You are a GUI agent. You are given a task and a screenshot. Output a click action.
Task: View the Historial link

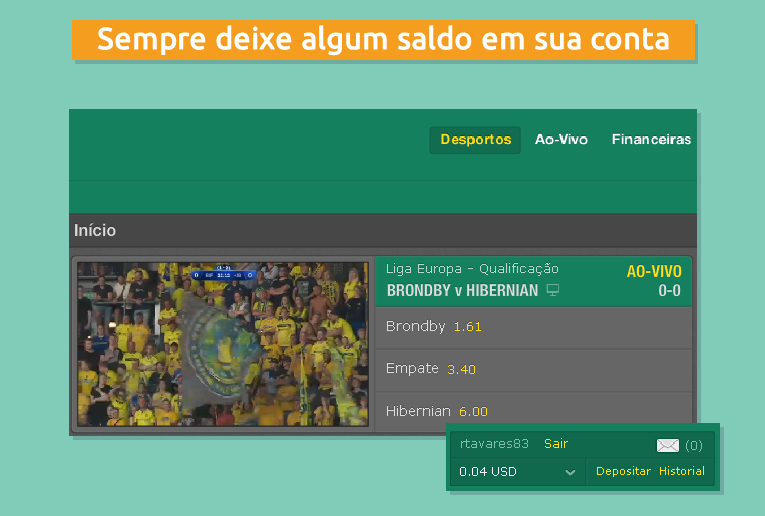[x=682, y=471]
